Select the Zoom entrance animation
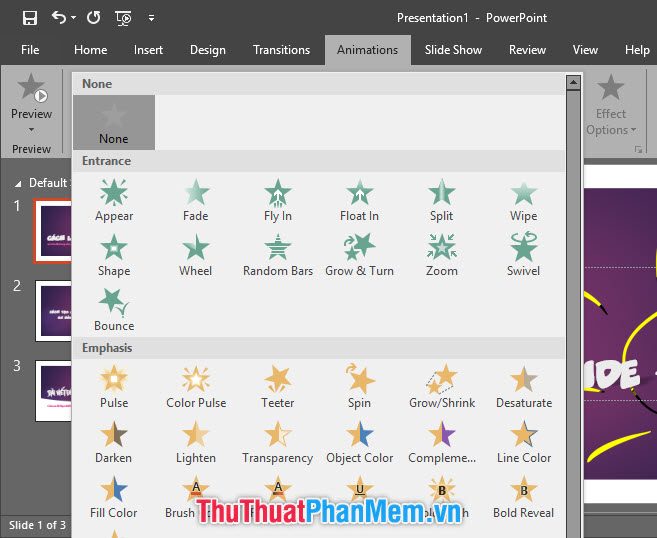This screenshot has height=538, width=657. click(x=442, y=254)
